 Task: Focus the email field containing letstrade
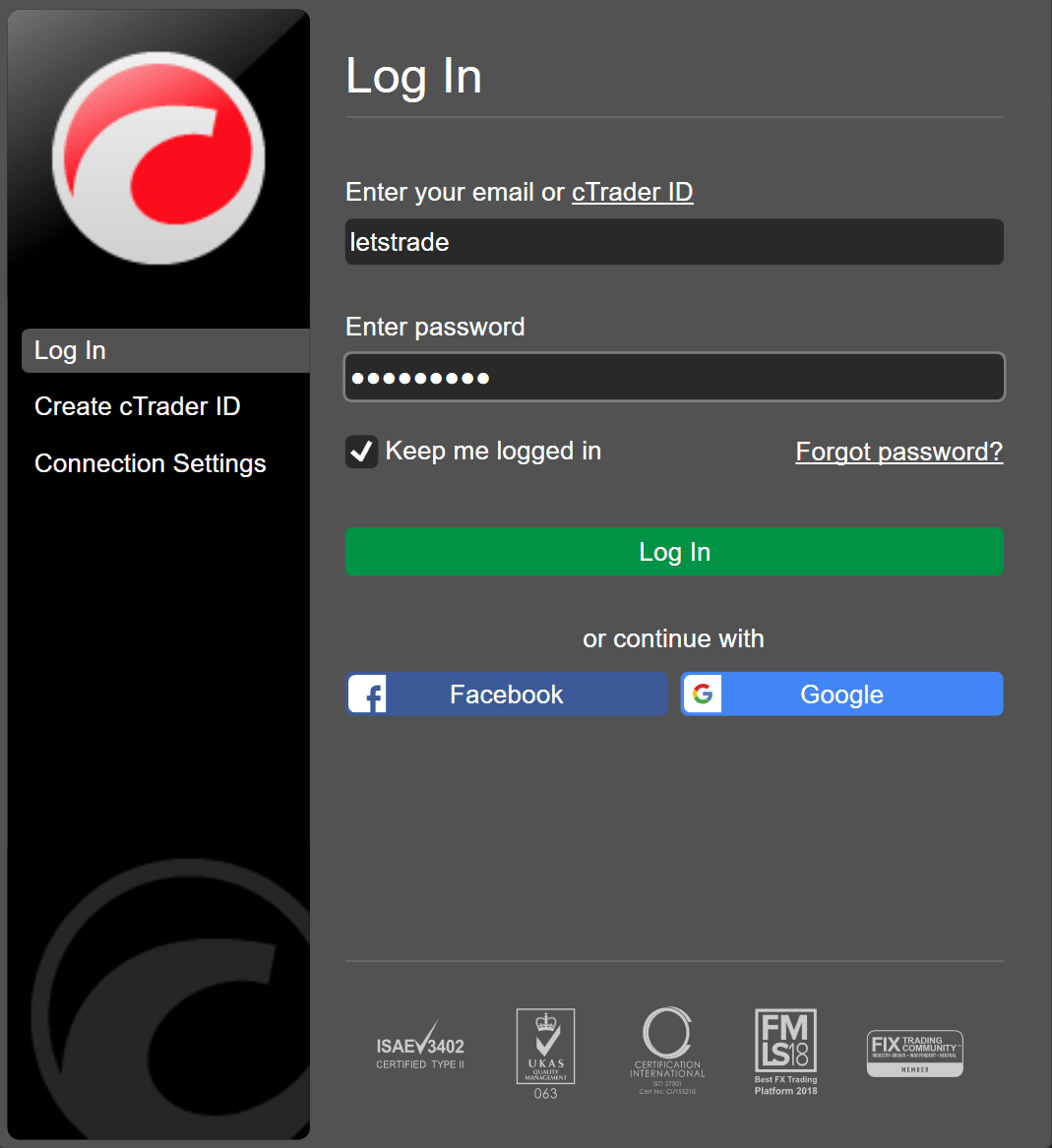(x=674, y=242)
